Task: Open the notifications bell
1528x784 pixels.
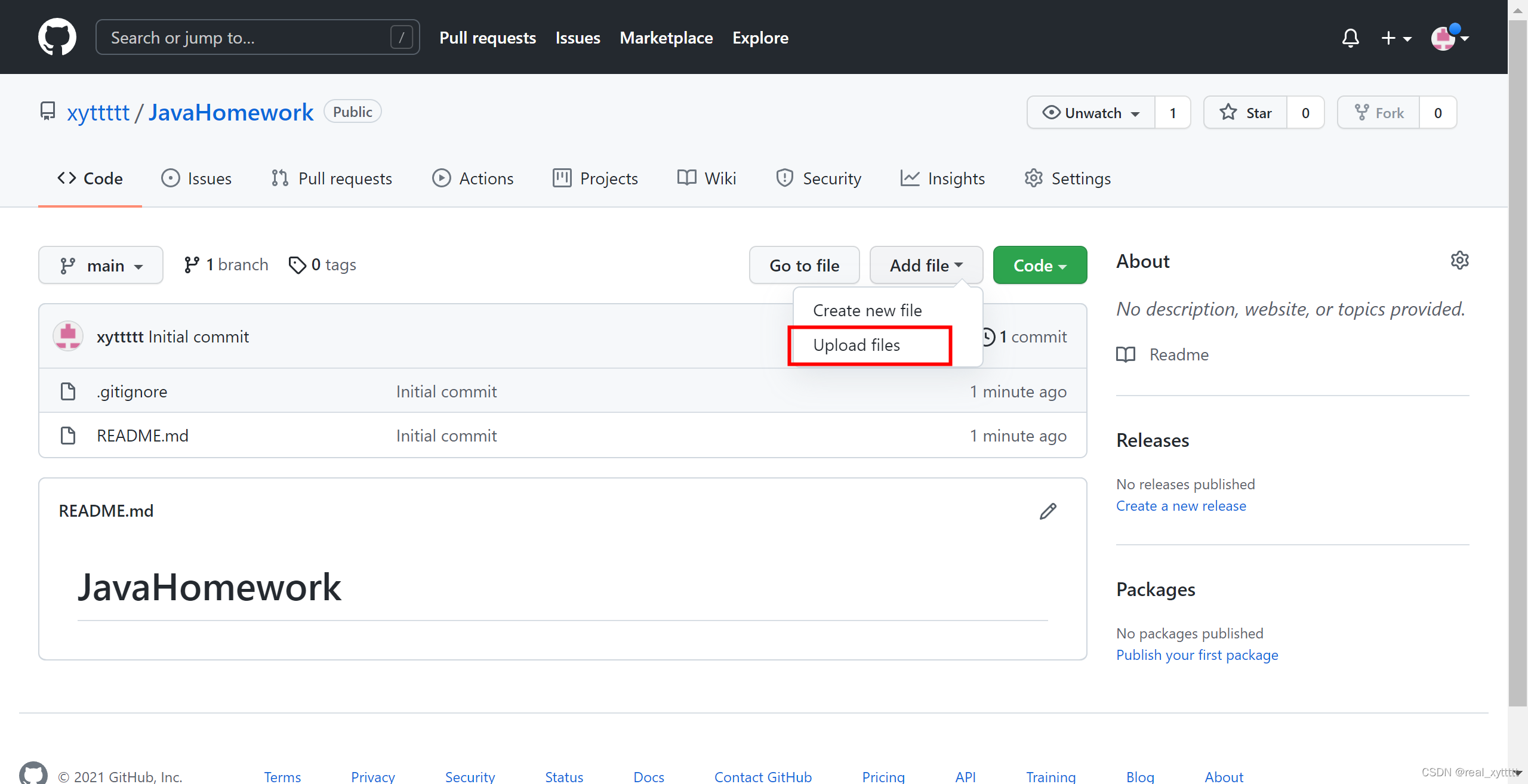Action: pyautogui.click(x=1350, y=38)
